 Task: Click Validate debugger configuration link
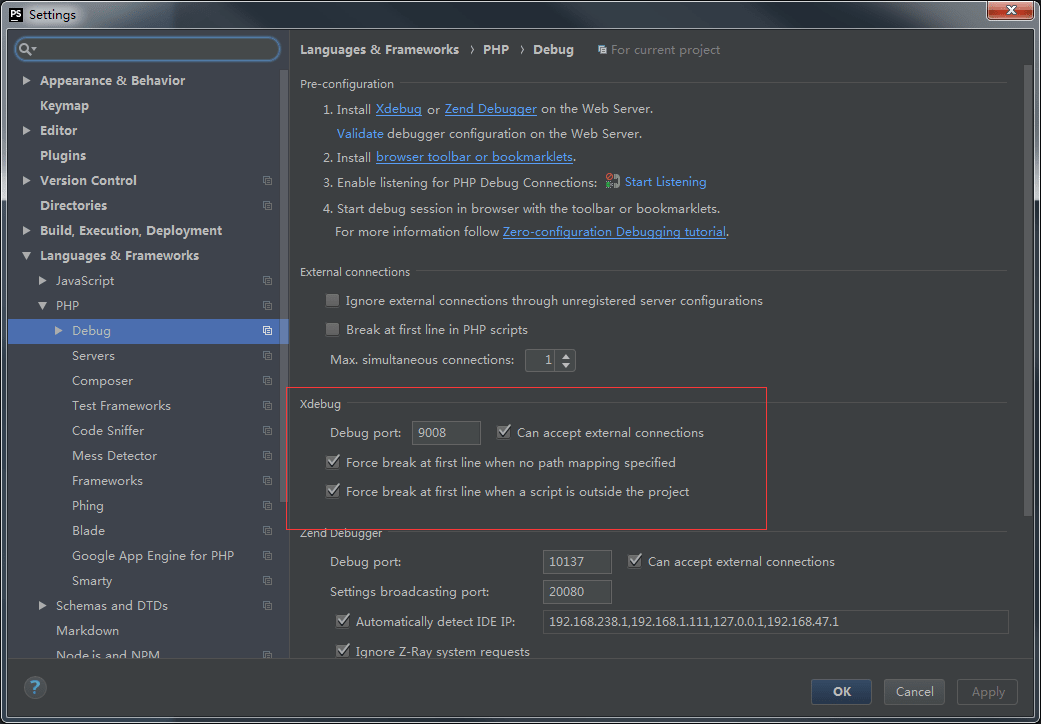pyautogui.click(x=360, y=133)
